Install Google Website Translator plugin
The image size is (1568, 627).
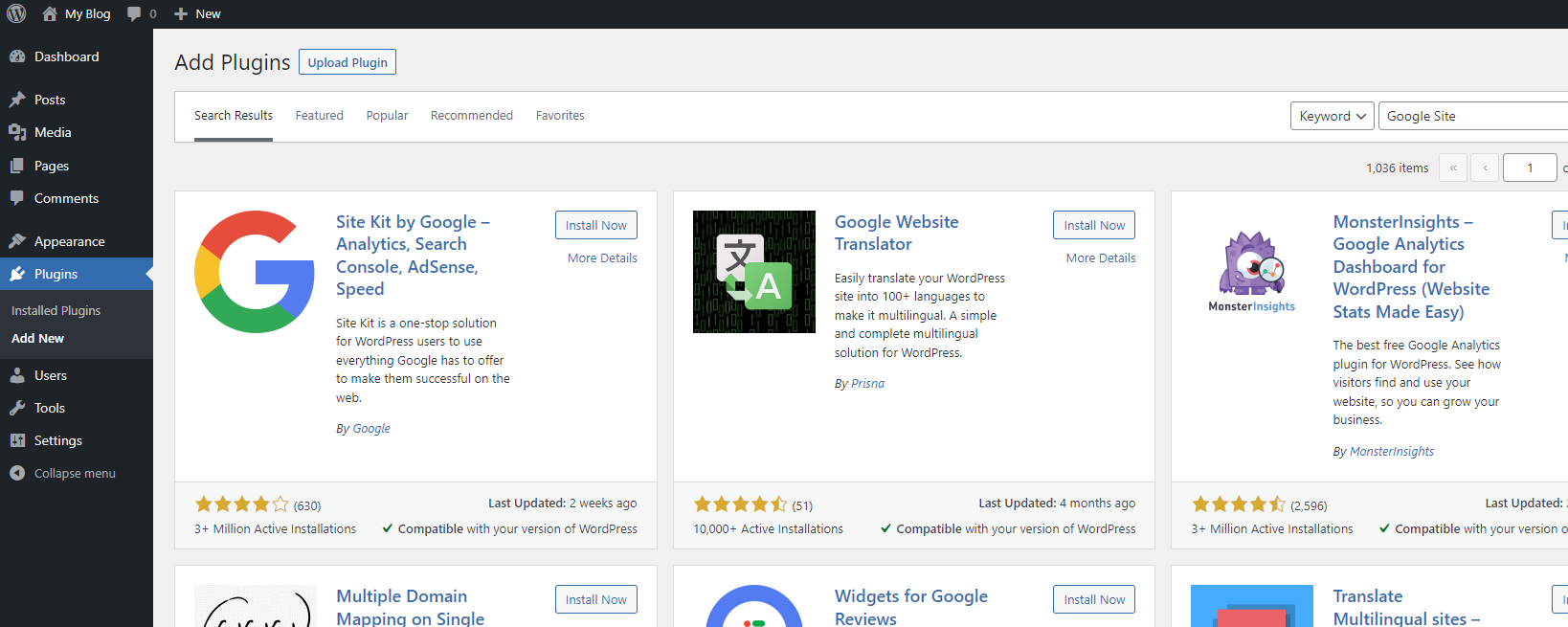point(1094,225)
